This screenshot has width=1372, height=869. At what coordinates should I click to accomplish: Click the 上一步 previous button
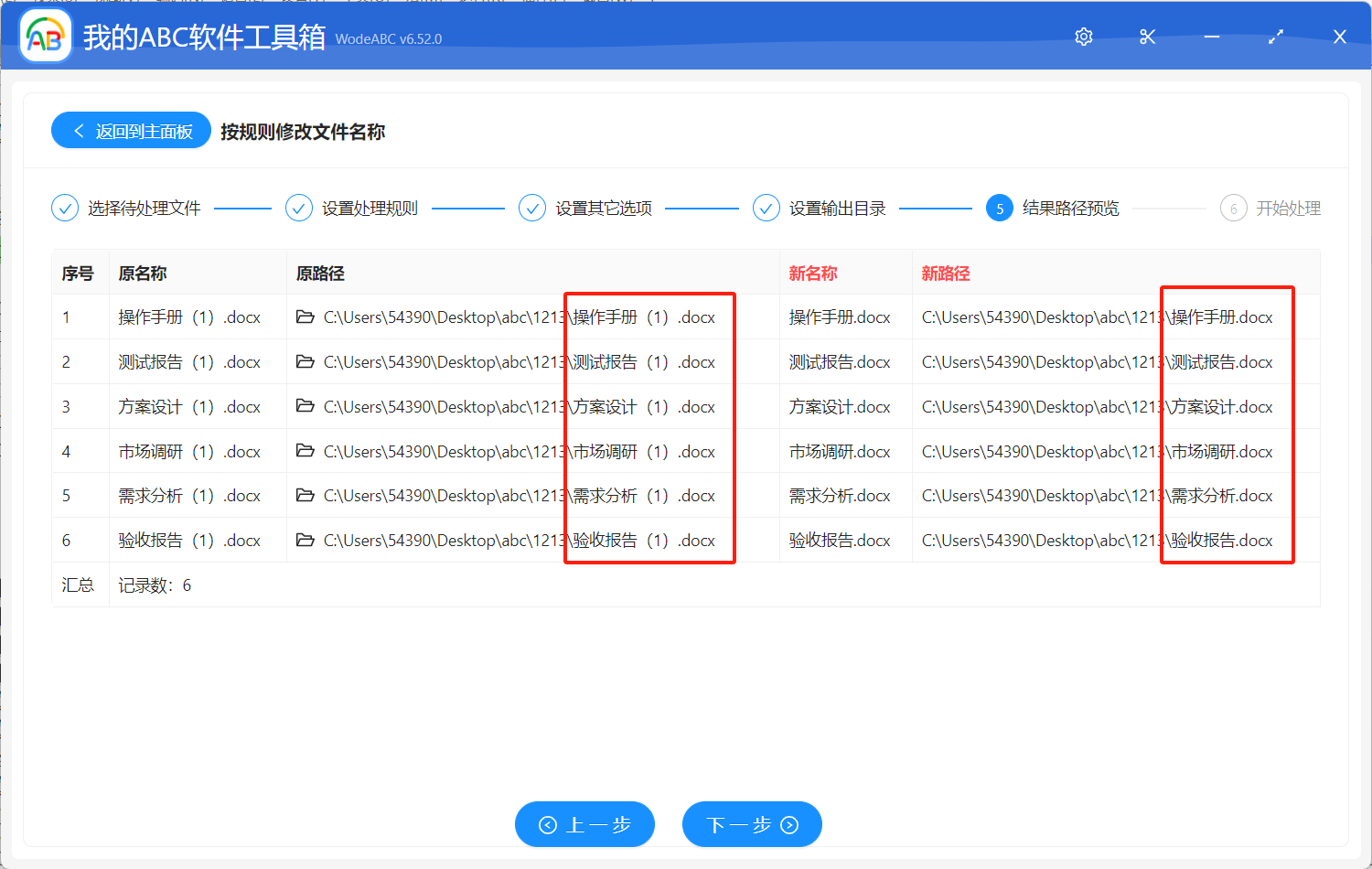point(584,823)
